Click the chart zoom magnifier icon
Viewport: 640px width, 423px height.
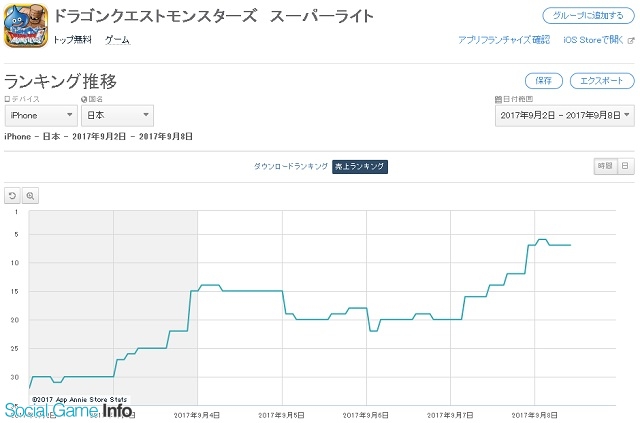(30, 196)
